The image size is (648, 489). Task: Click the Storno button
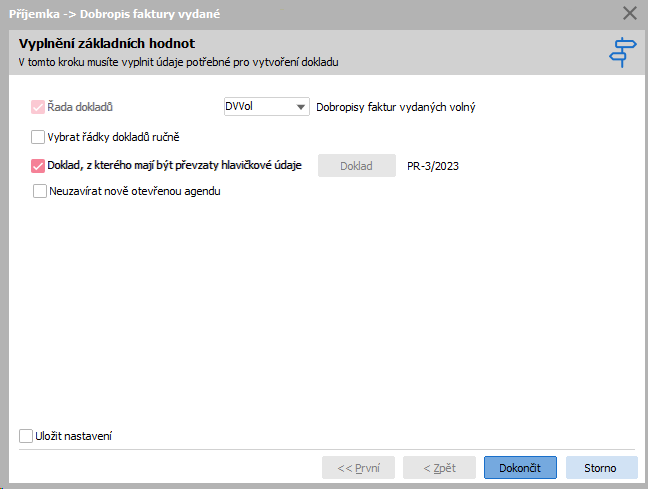click(600, 468)
